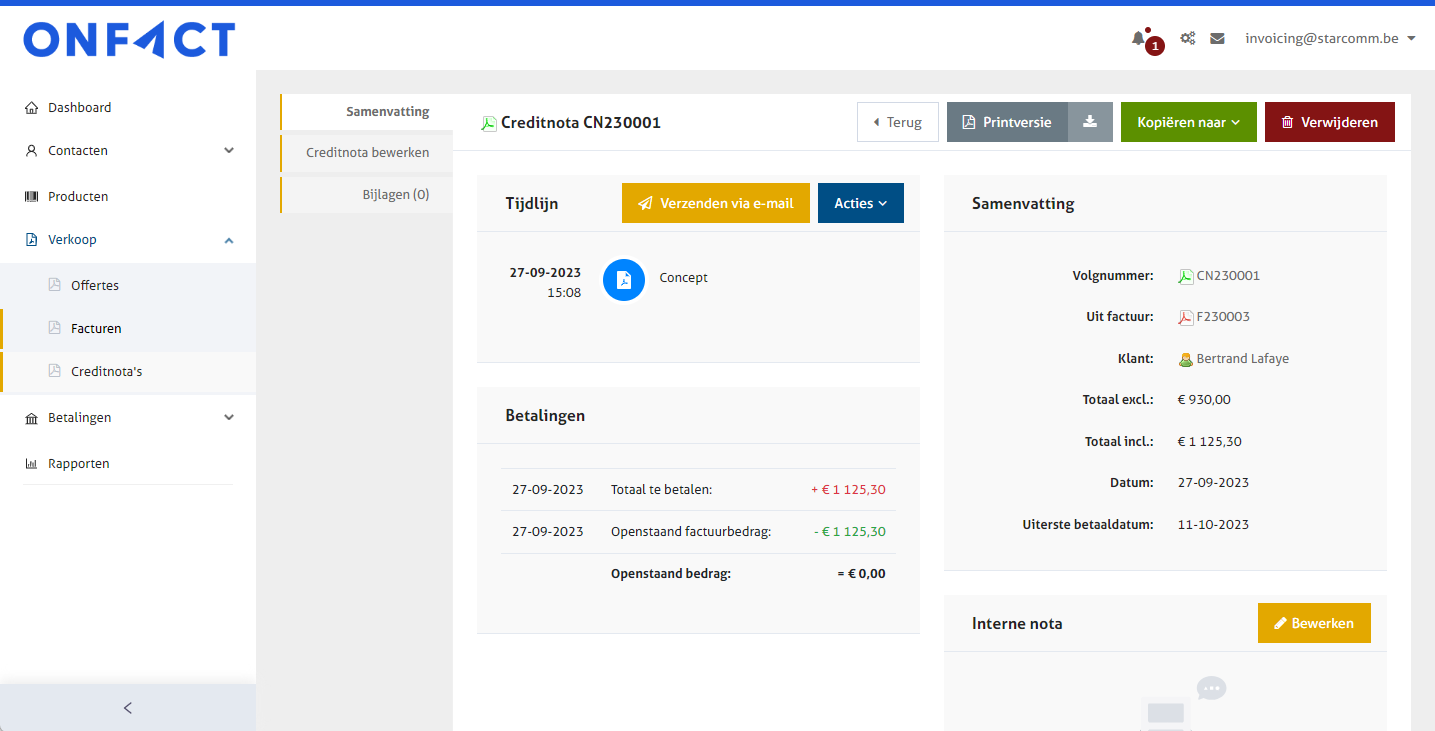The height and width of the screenshot is (731, 1435).
Task: Open the Kopiëren naar dropdown
Action: pyautogui.click(x=1188, y=122)
